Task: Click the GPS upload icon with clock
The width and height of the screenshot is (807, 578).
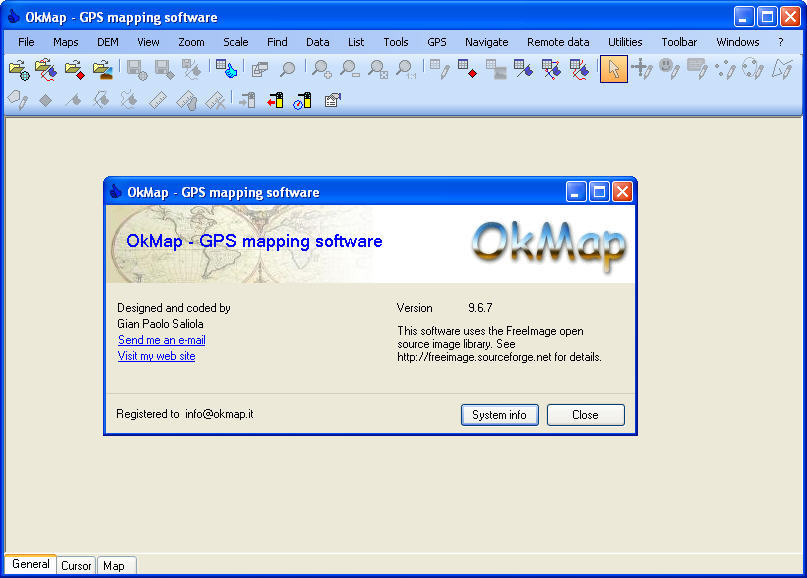Action: (303, 100)
